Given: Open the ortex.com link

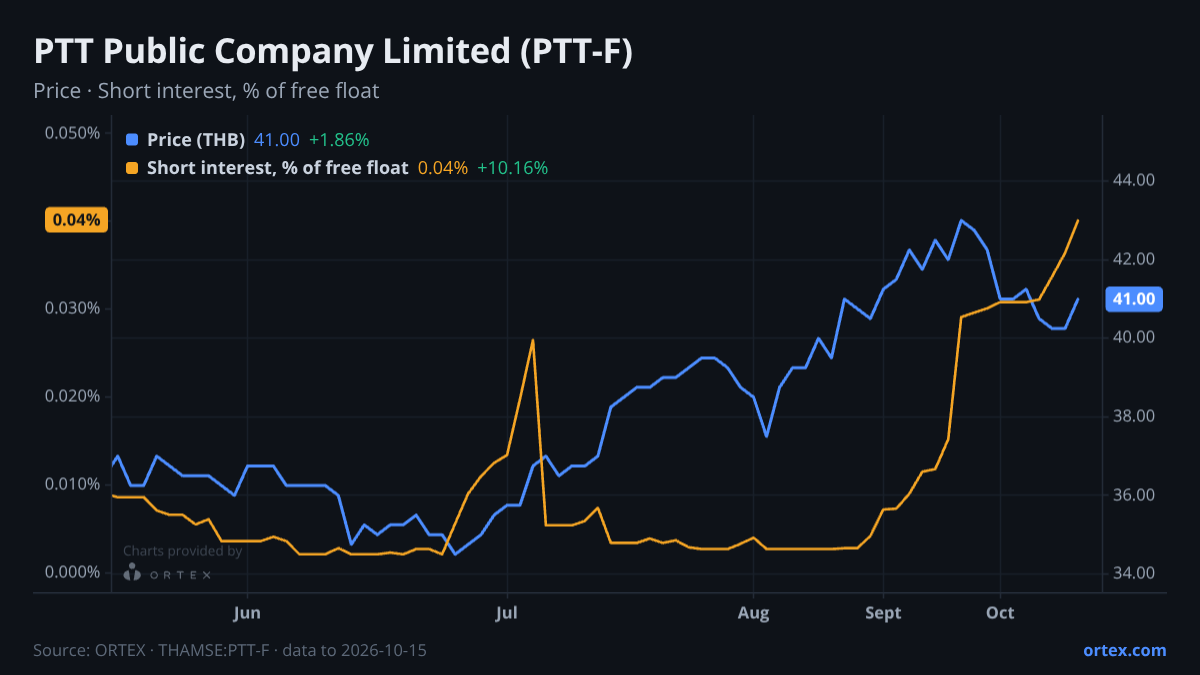Looking at the screenshot, I should click(1125, 650).
